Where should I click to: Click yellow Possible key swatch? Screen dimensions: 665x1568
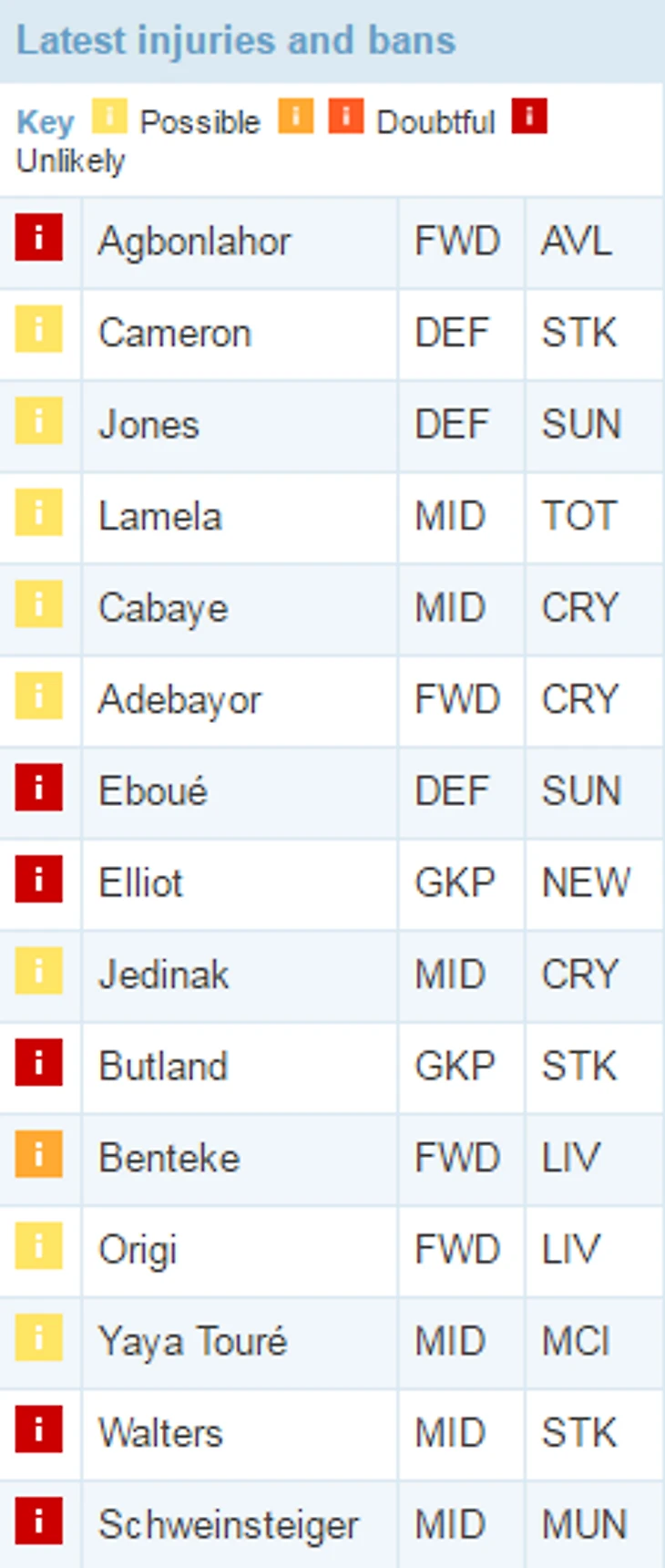pyautogui.click(x=109, y=117)
